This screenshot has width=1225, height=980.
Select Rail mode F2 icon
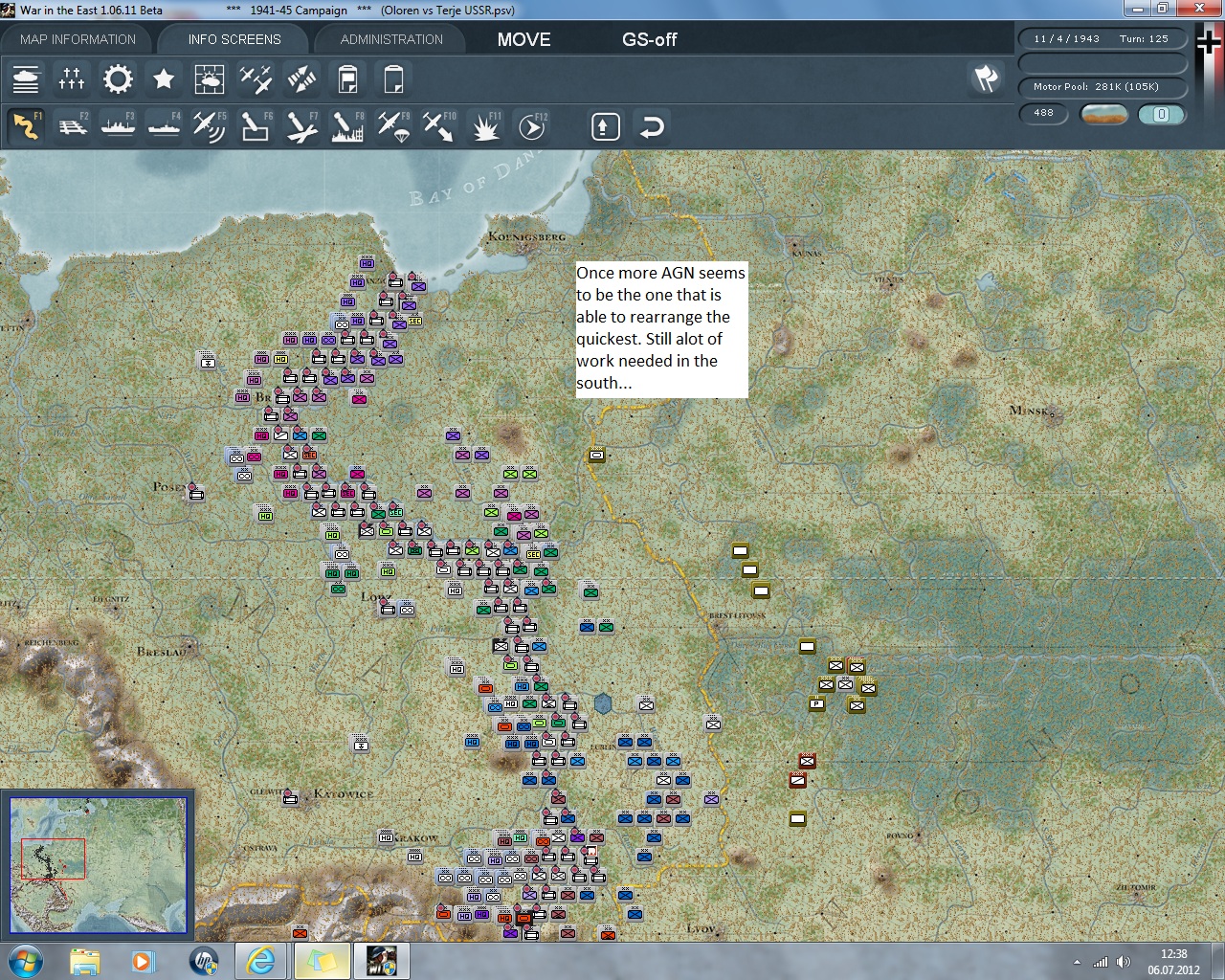point(72,126)
